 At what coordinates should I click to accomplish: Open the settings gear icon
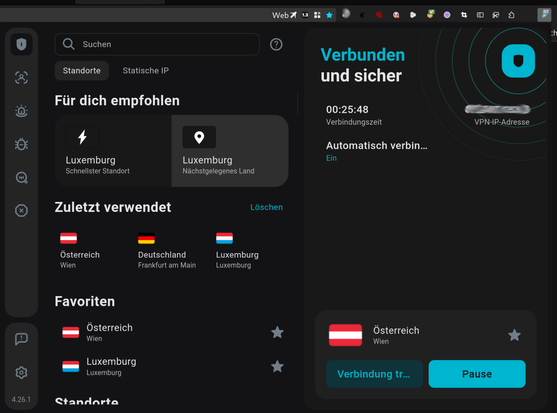pos(21,373)
